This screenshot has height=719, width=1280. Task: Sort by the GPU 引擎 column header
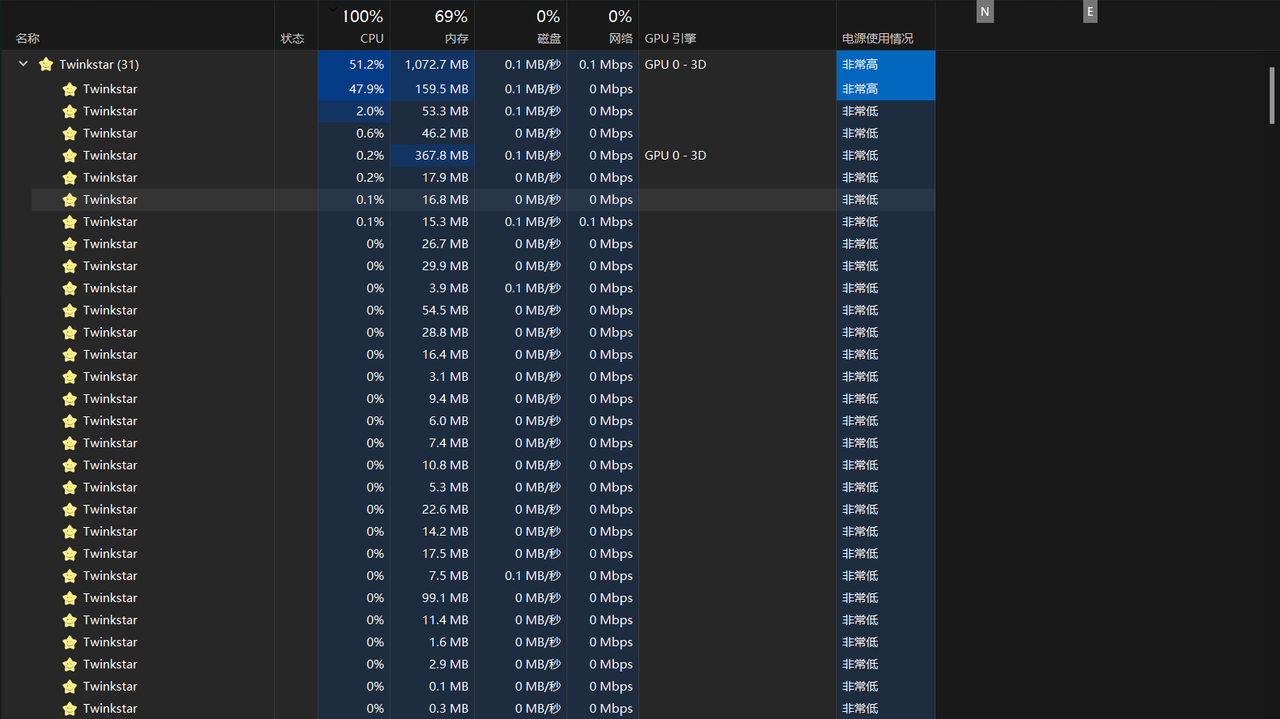pos(670,39)
